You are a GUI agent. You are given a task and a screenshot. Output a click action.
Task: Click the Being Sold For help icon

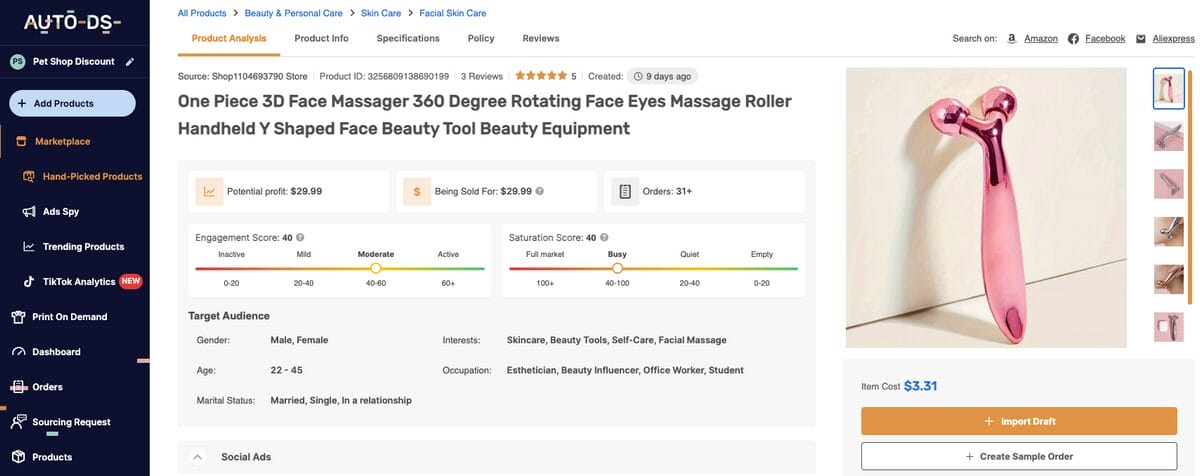coord(540,191)
